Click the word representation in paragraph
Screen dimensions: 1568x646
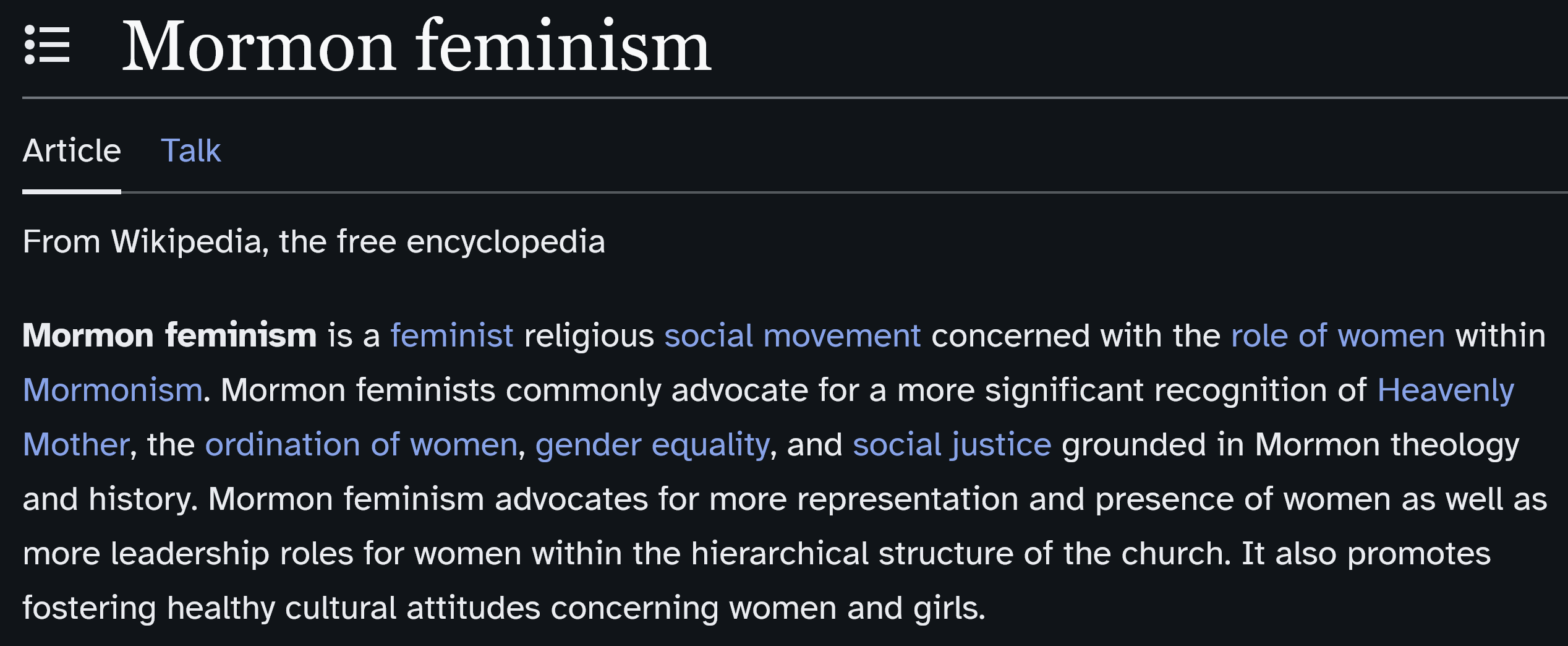(x=908, y=499)
